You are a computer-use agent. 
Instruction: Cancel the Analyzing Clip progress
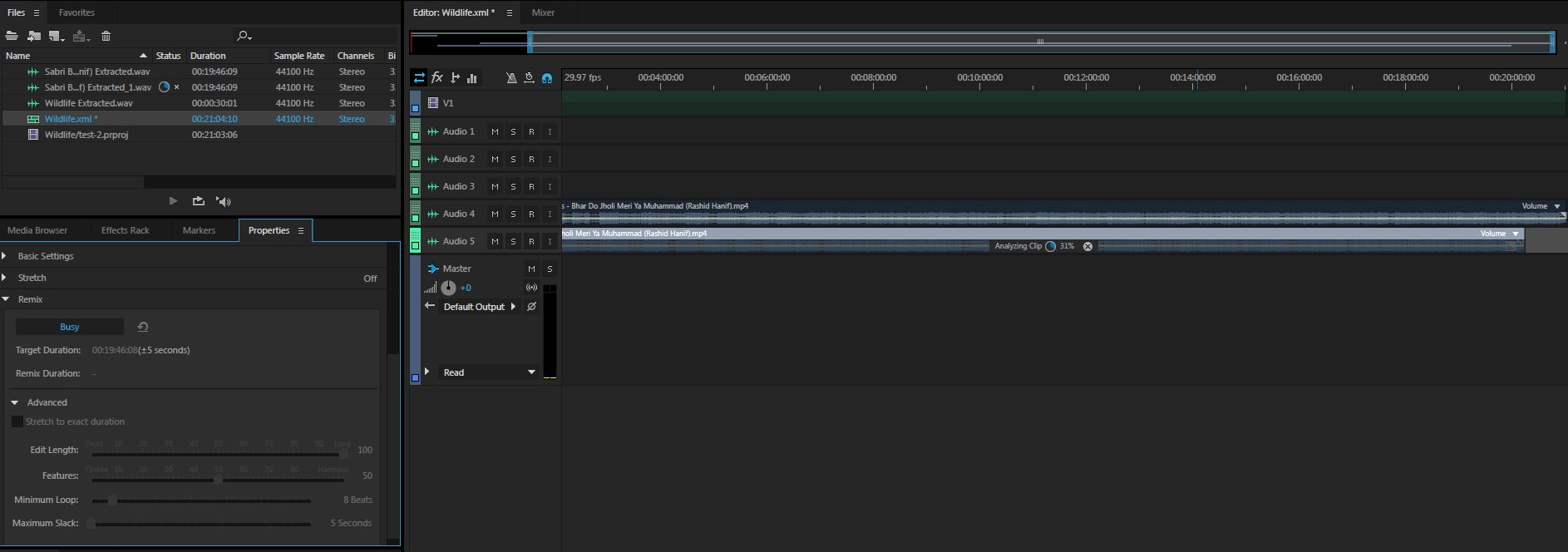click(x=1087, y=246)
